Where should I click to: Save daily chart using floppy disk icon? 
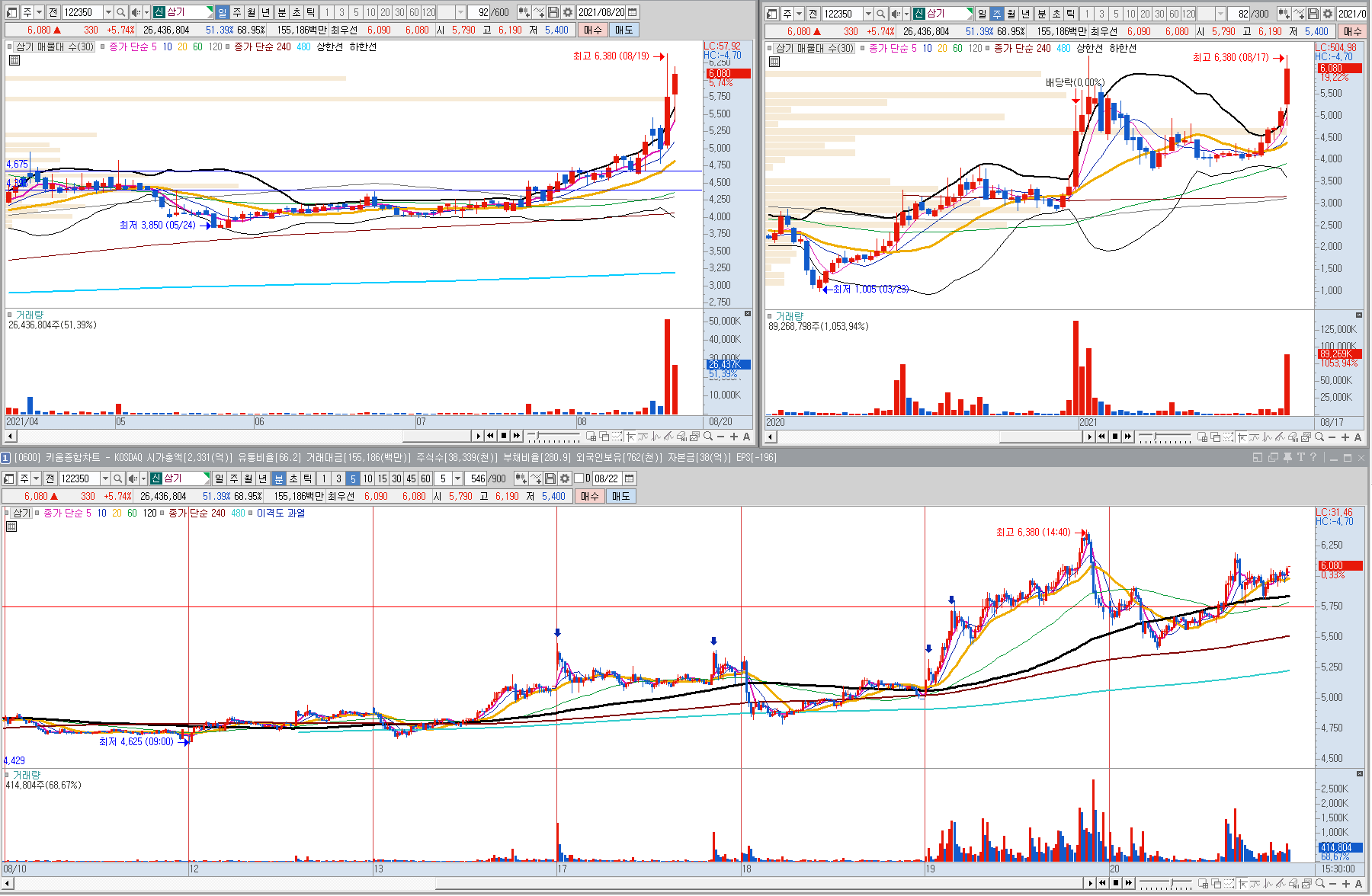(x=553, y=12)
